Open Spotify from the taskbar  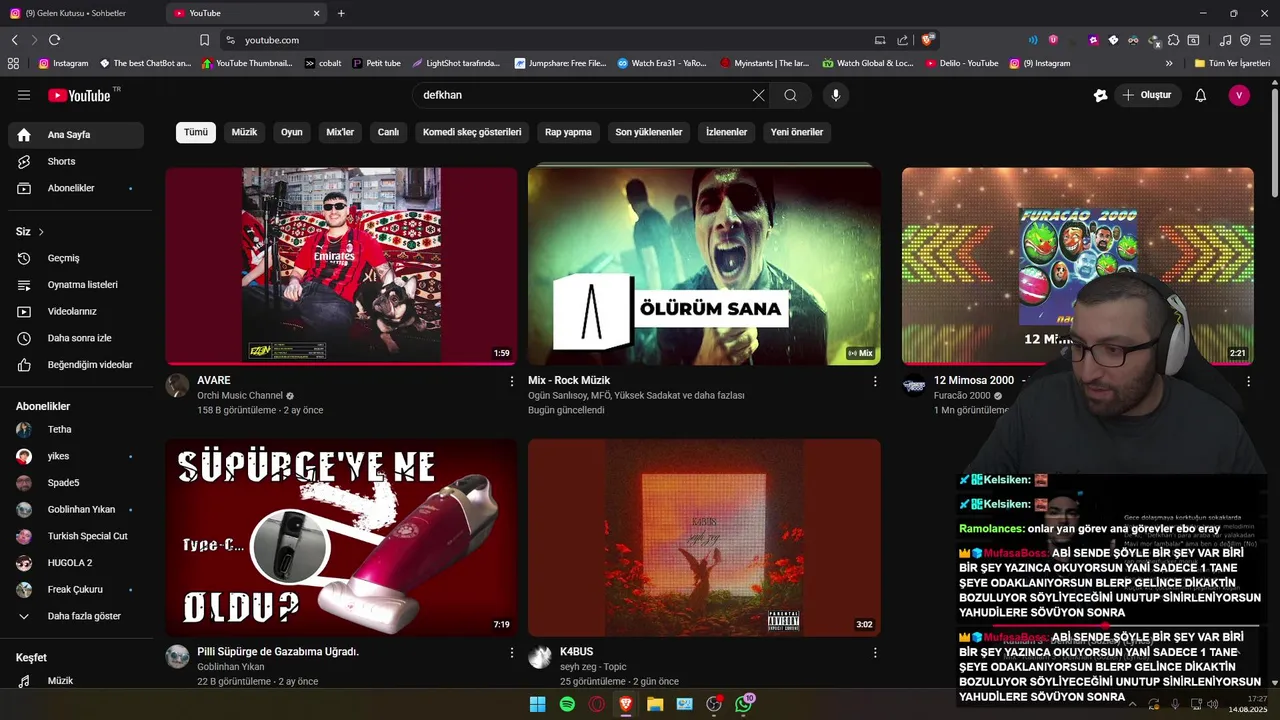[567, 704]
